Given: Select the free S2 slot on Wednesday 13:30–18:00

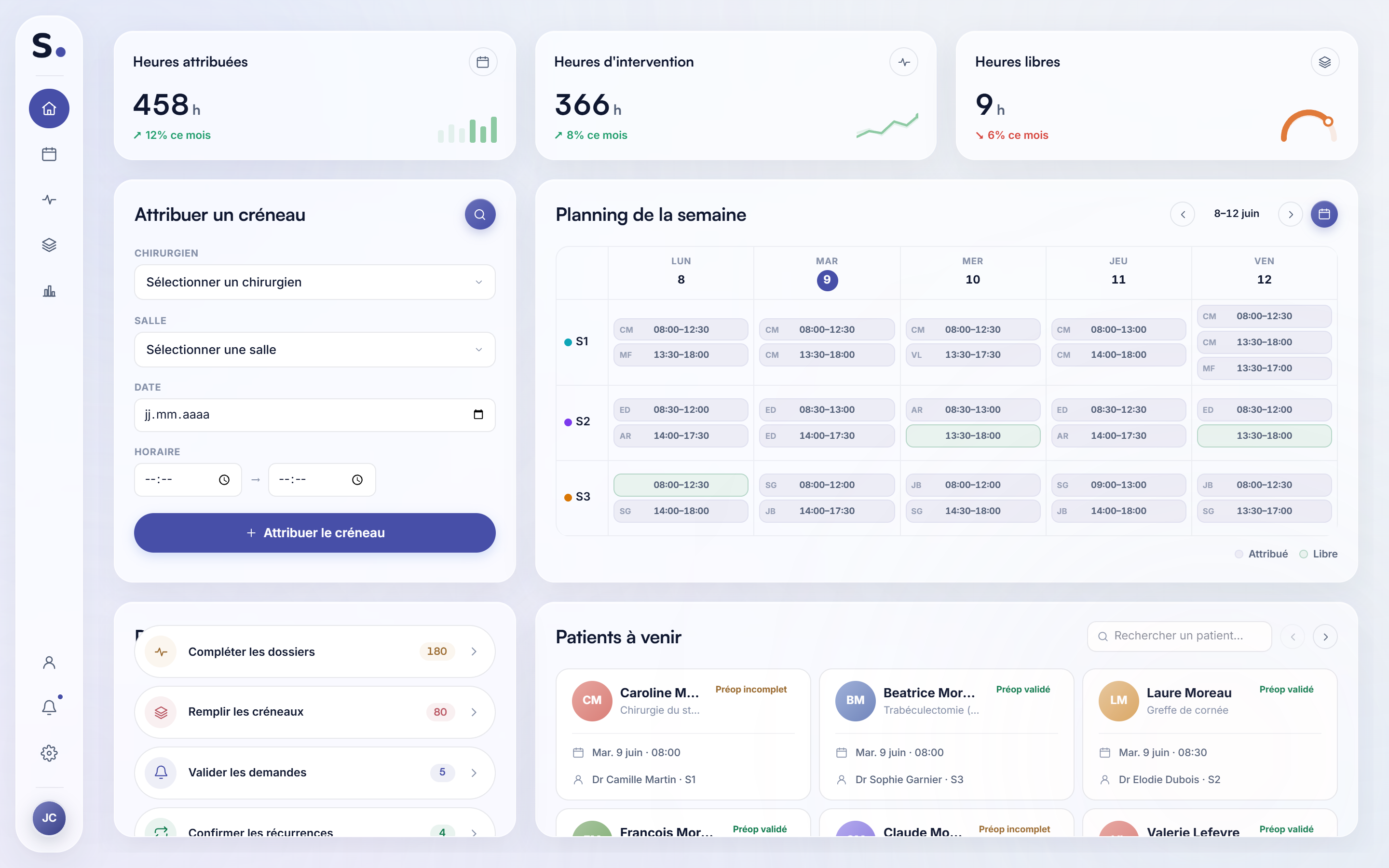Looking at the screenshot, I should [973, 436].
